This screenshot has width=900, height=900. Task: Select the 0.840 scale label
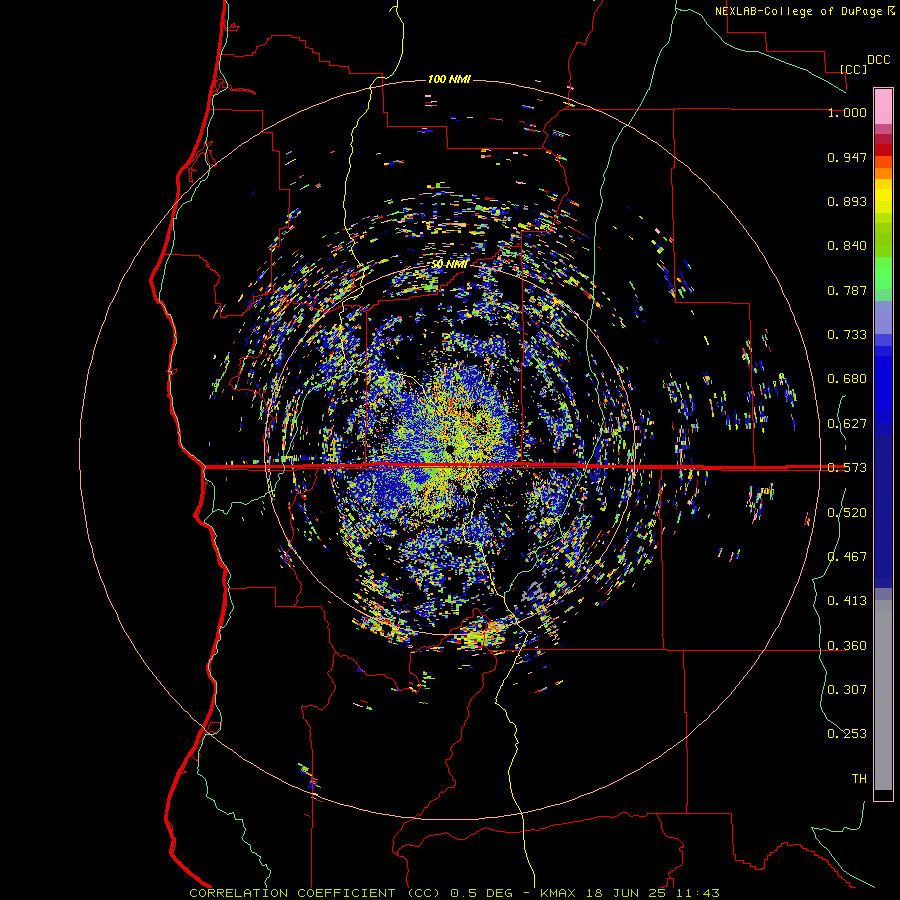(847, 246)
